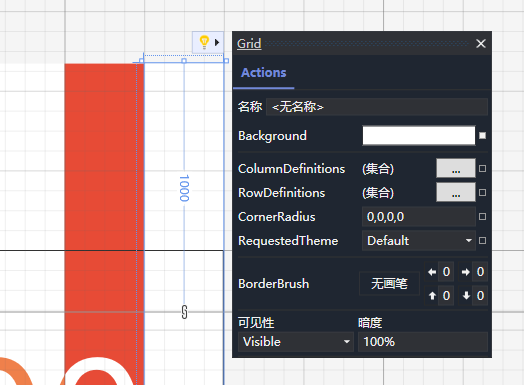Open the Grid type link in header
Image resolution: width=524 pixels, height=385 pixels.
pos(249,43)
